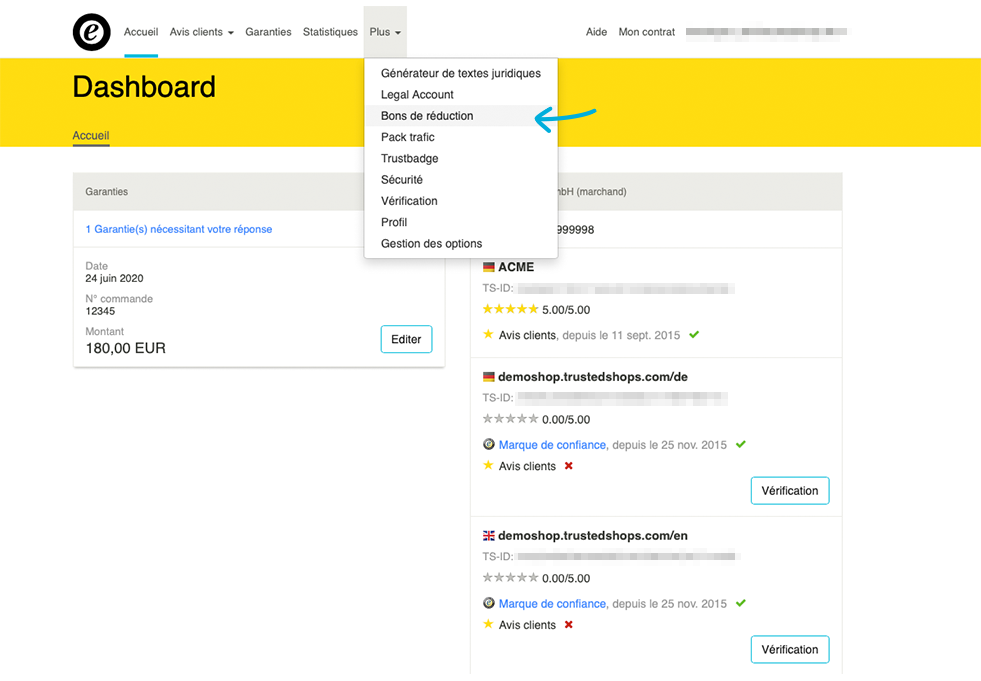The height and width of the screenshot is (681, 981).
Task: Open '1 Garantie(s) nécessitant votre réponse' link
Action: click(x=179, y=229)
